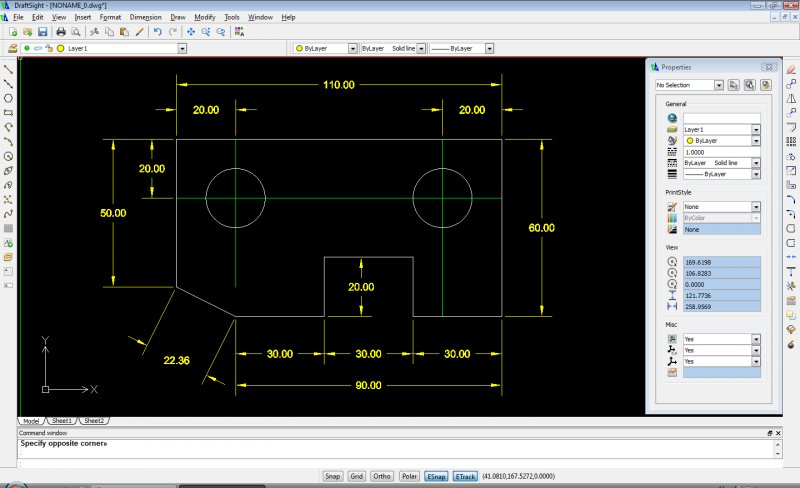Select the Mirror tool on right toolbar

pyautogui.click(x=791, y=98)
